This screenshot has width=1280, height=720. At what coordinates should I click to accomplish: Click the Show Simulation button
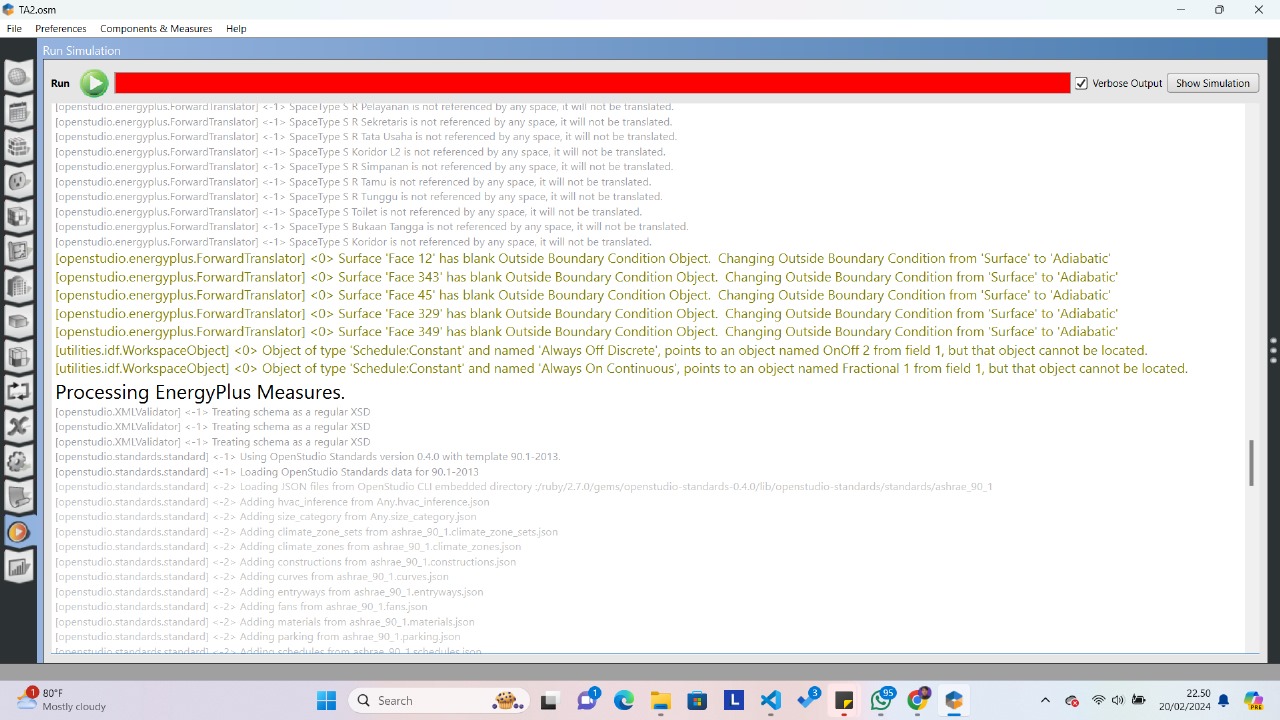[x=1212, y=83]
